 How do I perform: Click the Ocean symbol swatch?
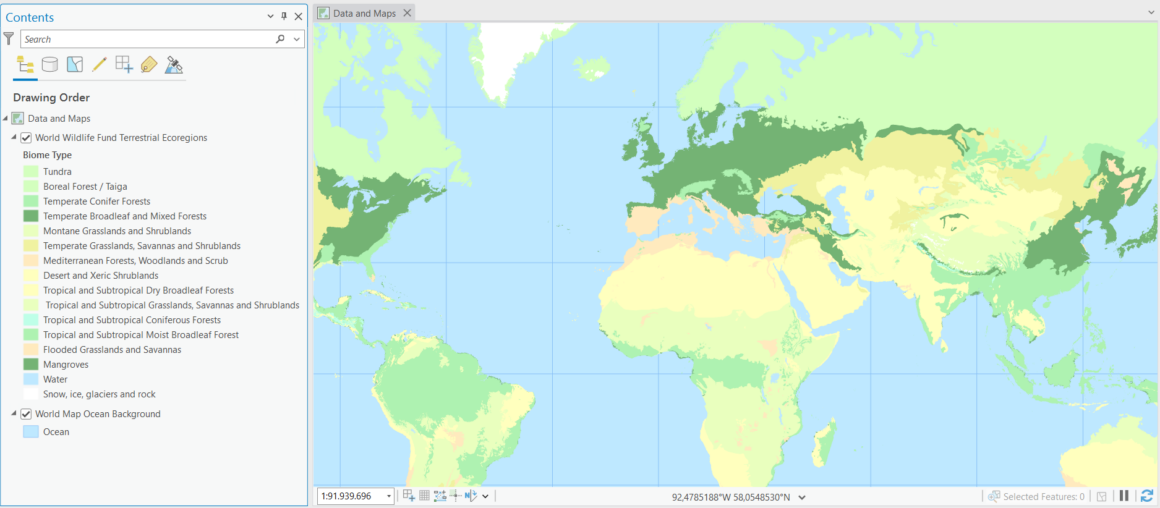[30, 432]
